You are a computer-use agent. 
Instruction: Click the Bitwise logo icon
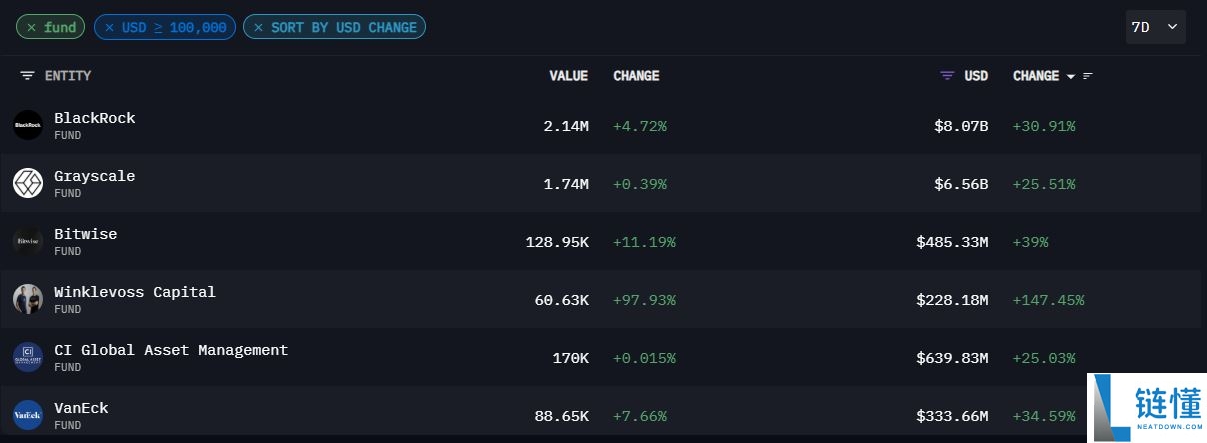tap(28, 241)
